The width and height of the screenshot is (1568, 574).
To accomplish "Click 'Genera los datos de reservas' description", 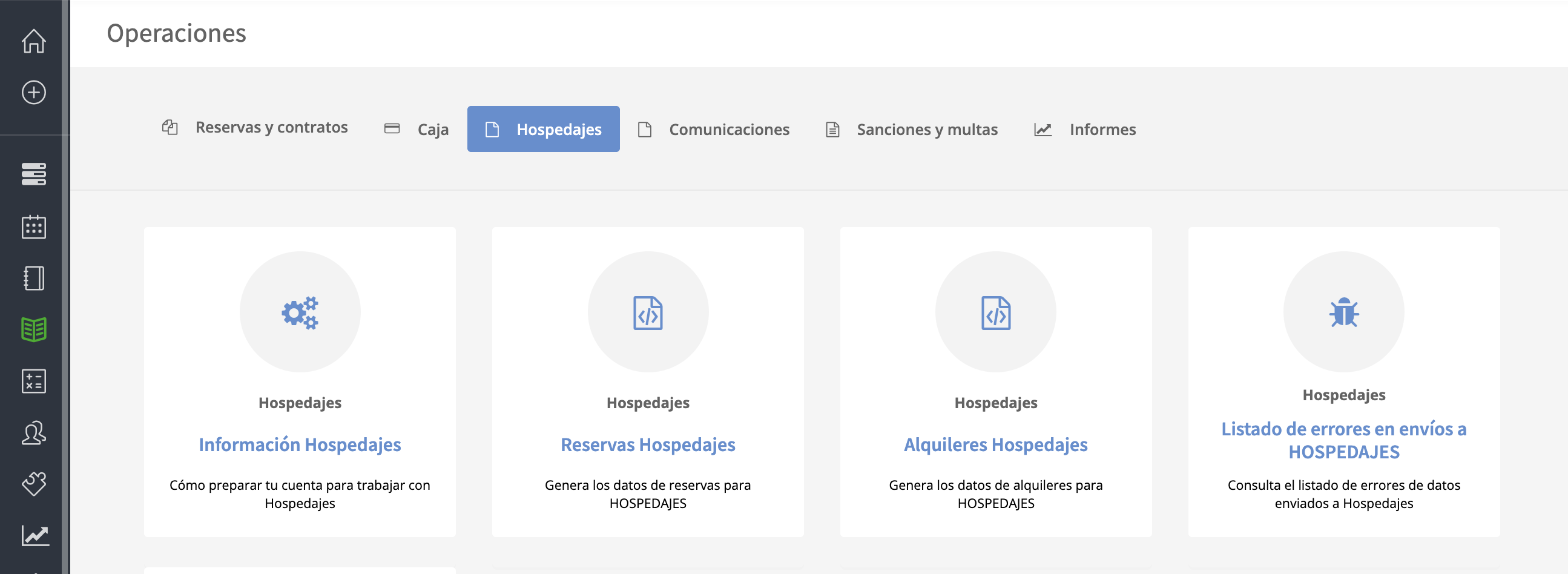I will coord(648,494).
